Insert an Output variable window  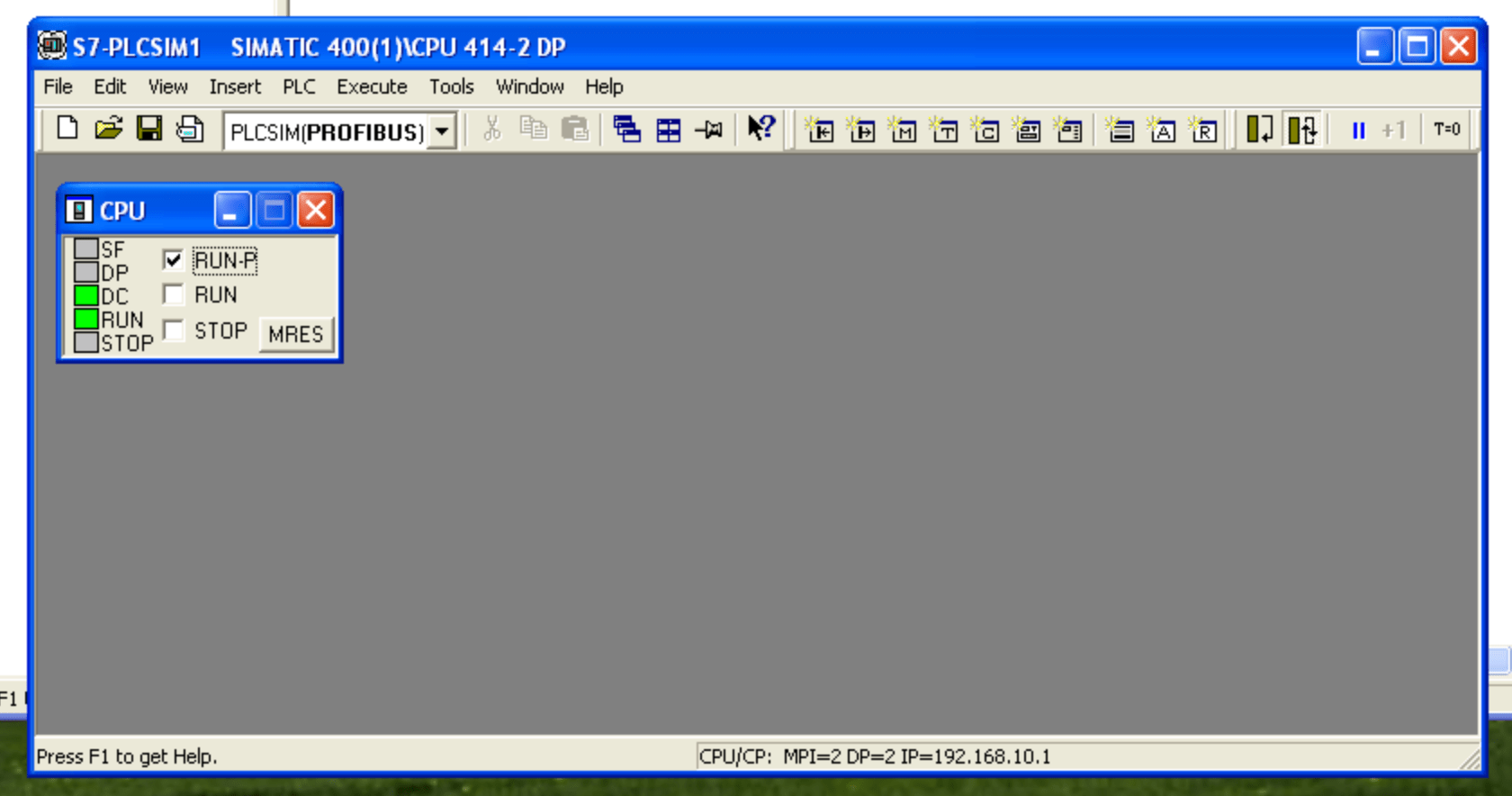[x=861, y=130]
